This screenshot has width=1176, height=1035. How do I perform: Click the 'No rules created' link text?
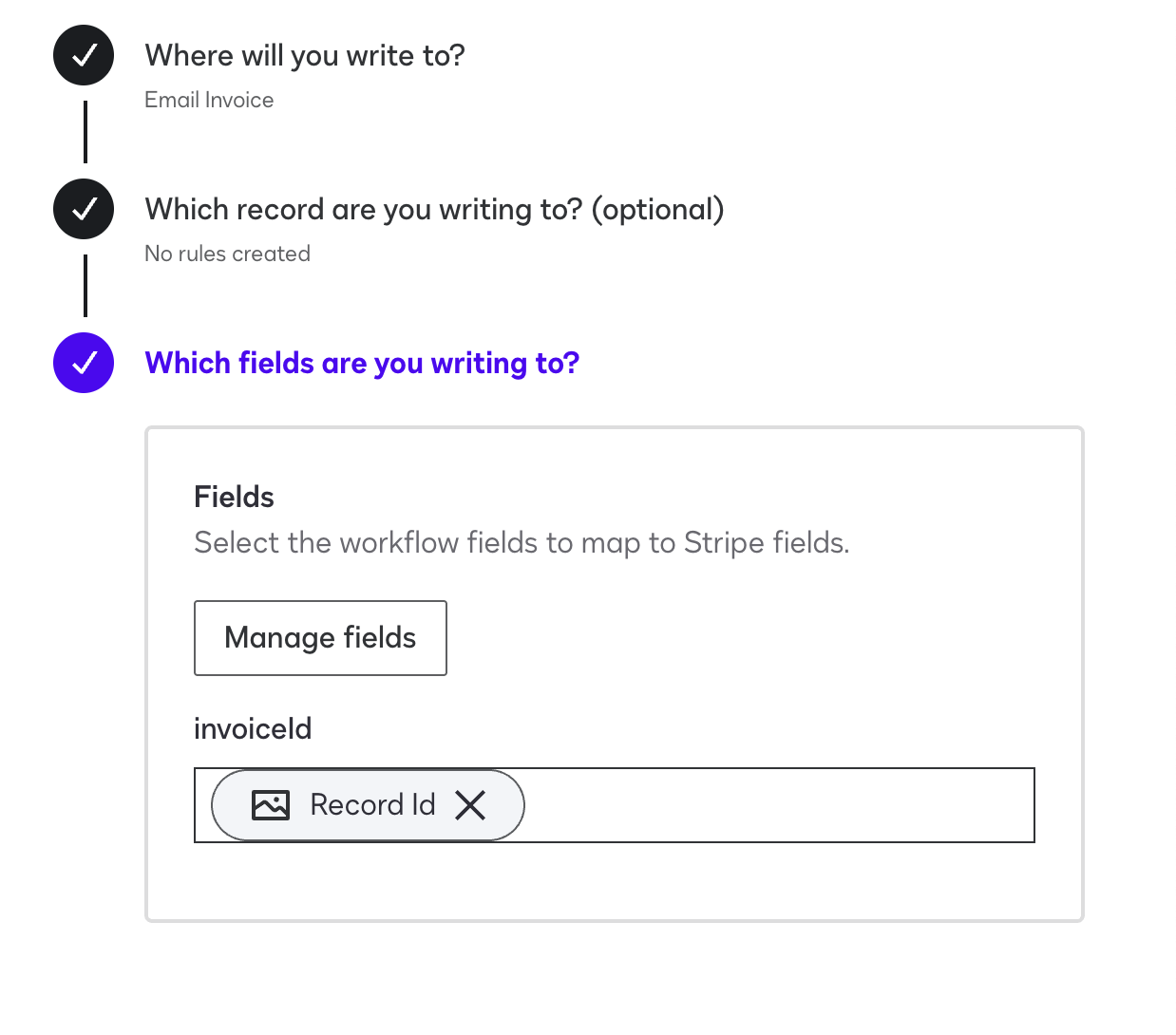227,254
